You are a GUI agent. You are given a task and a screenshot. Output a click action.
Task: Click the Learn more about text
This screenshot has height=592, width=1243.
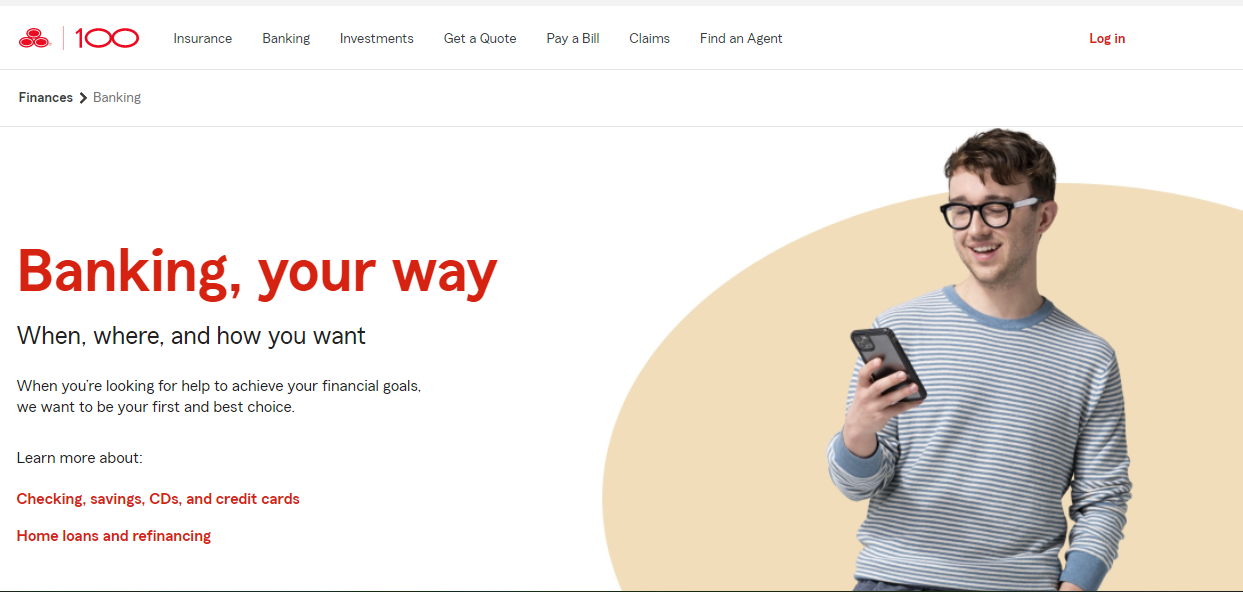[80, 458]
